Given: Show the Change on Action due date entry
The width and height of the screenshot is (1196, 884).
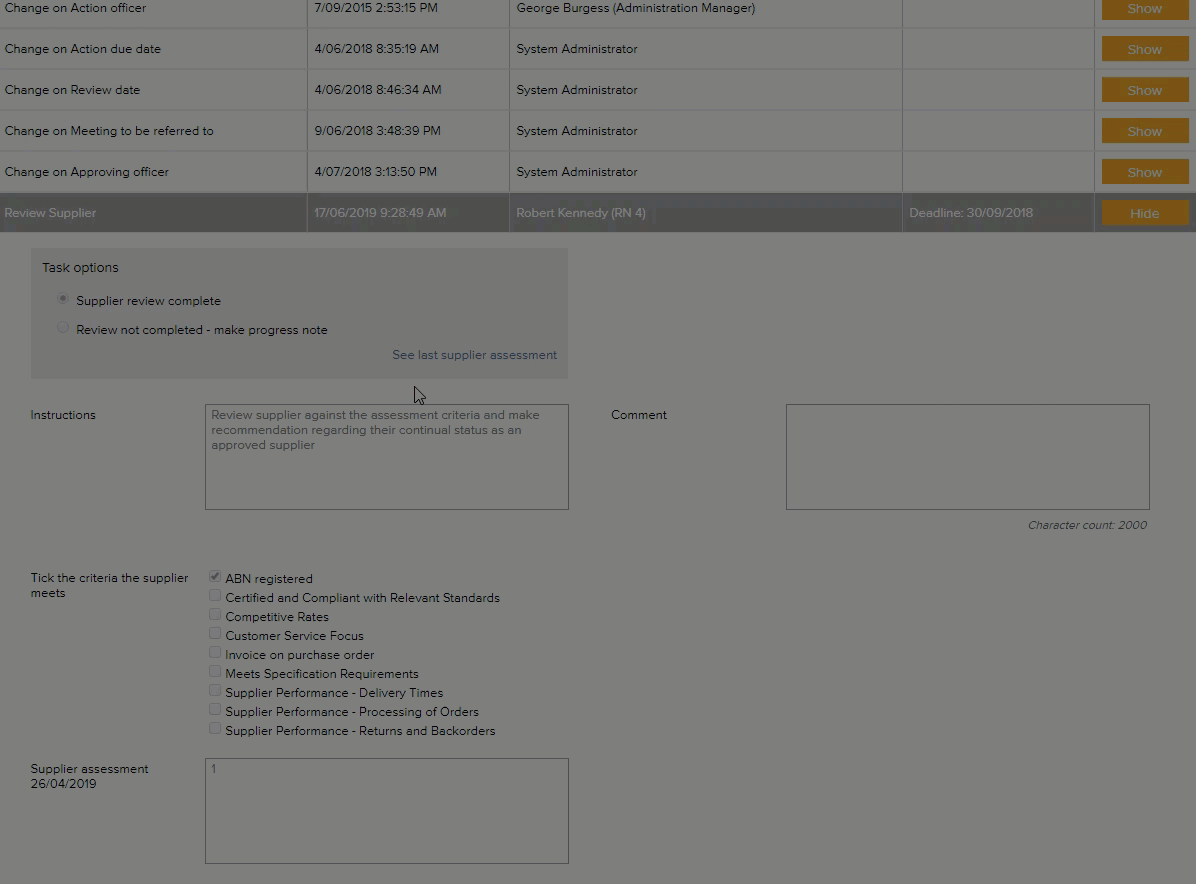Looking at the screenshot, I should (1144, 49).
